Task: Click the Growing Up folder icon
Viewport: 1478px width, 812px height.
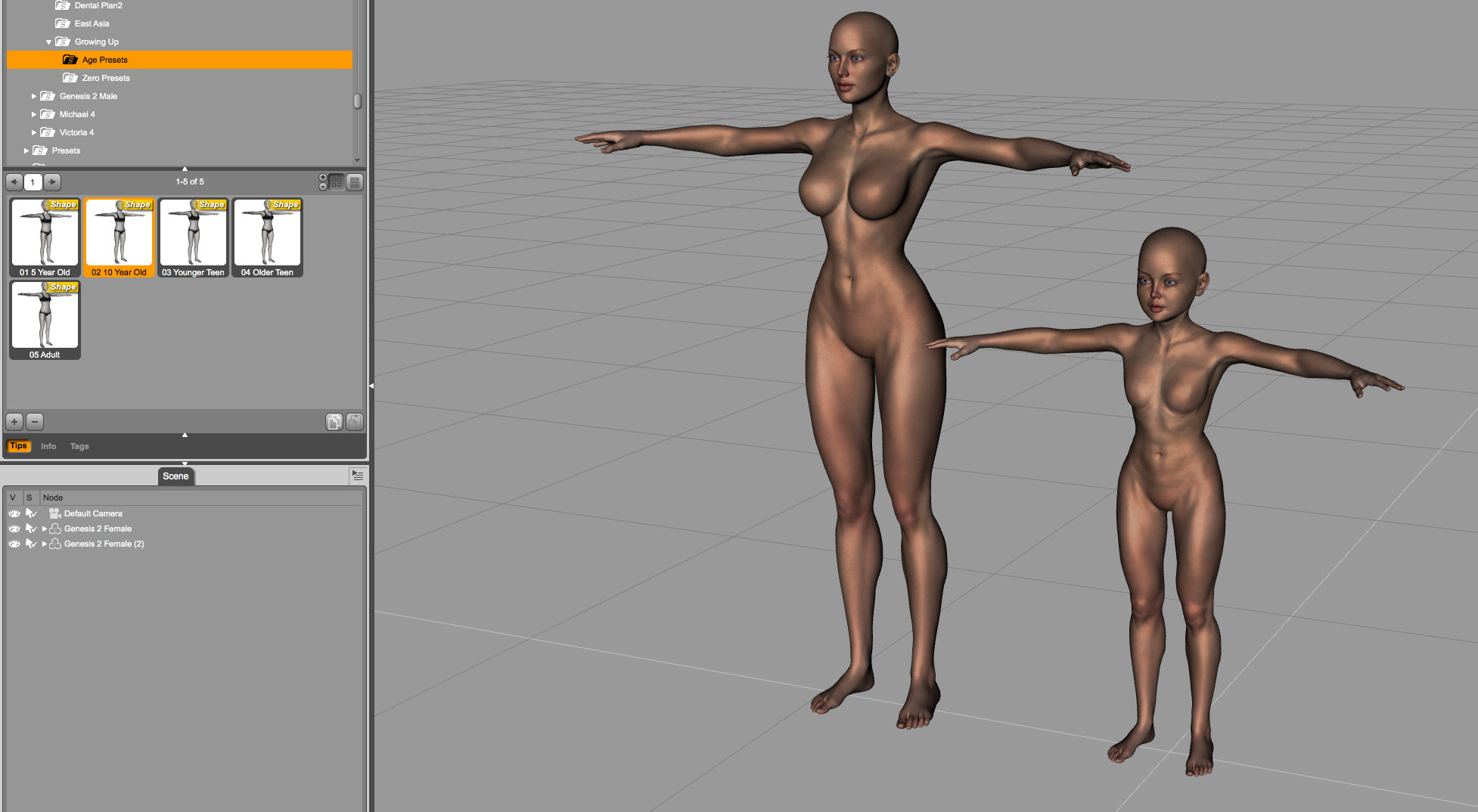Action: (x=63, y=42)
